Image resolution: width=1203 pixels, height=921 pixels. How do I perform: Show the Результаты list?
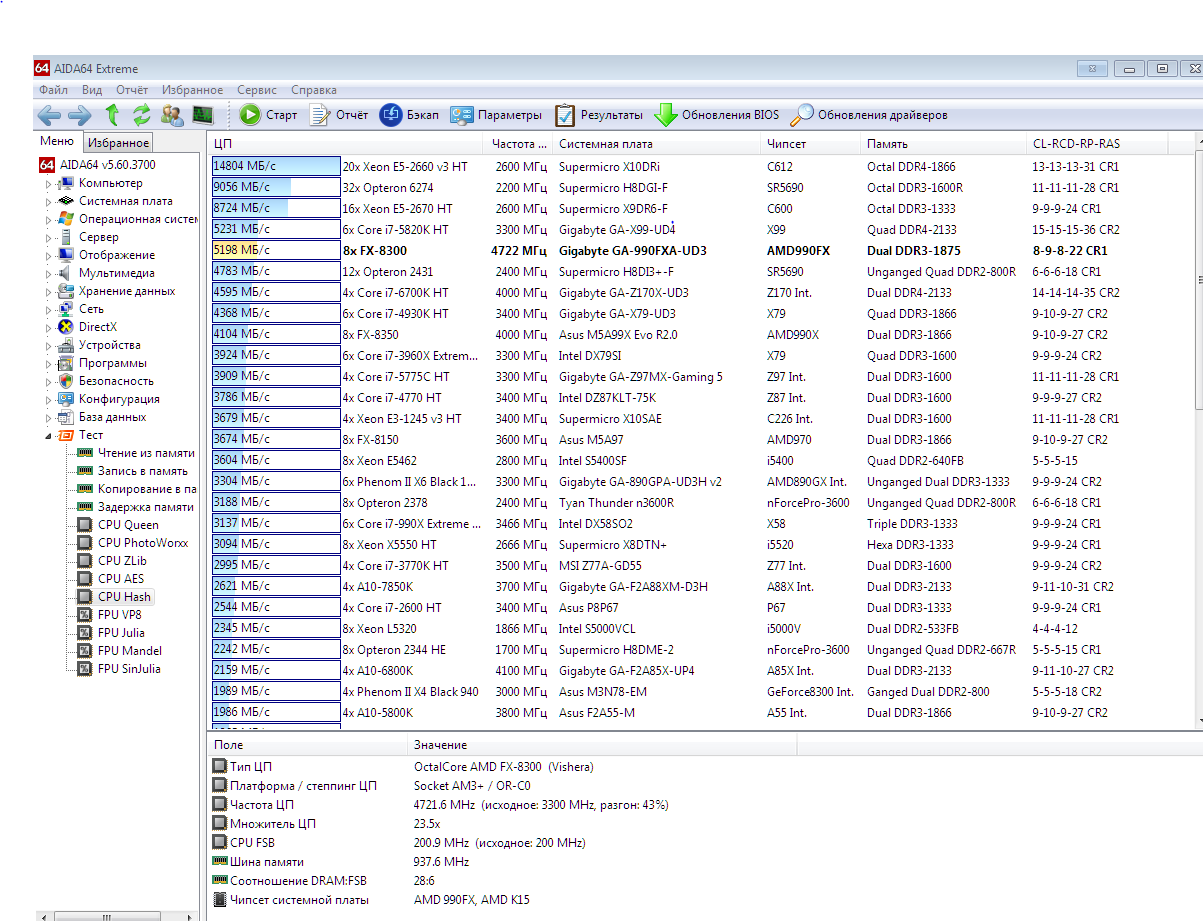[598, 115]
